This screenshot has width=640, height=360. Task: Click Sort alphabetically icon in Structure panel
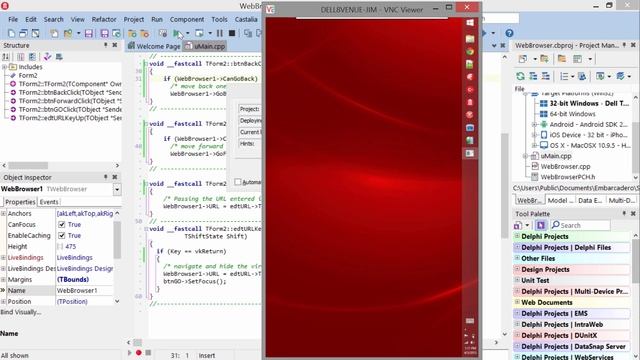tap(6, 57)
